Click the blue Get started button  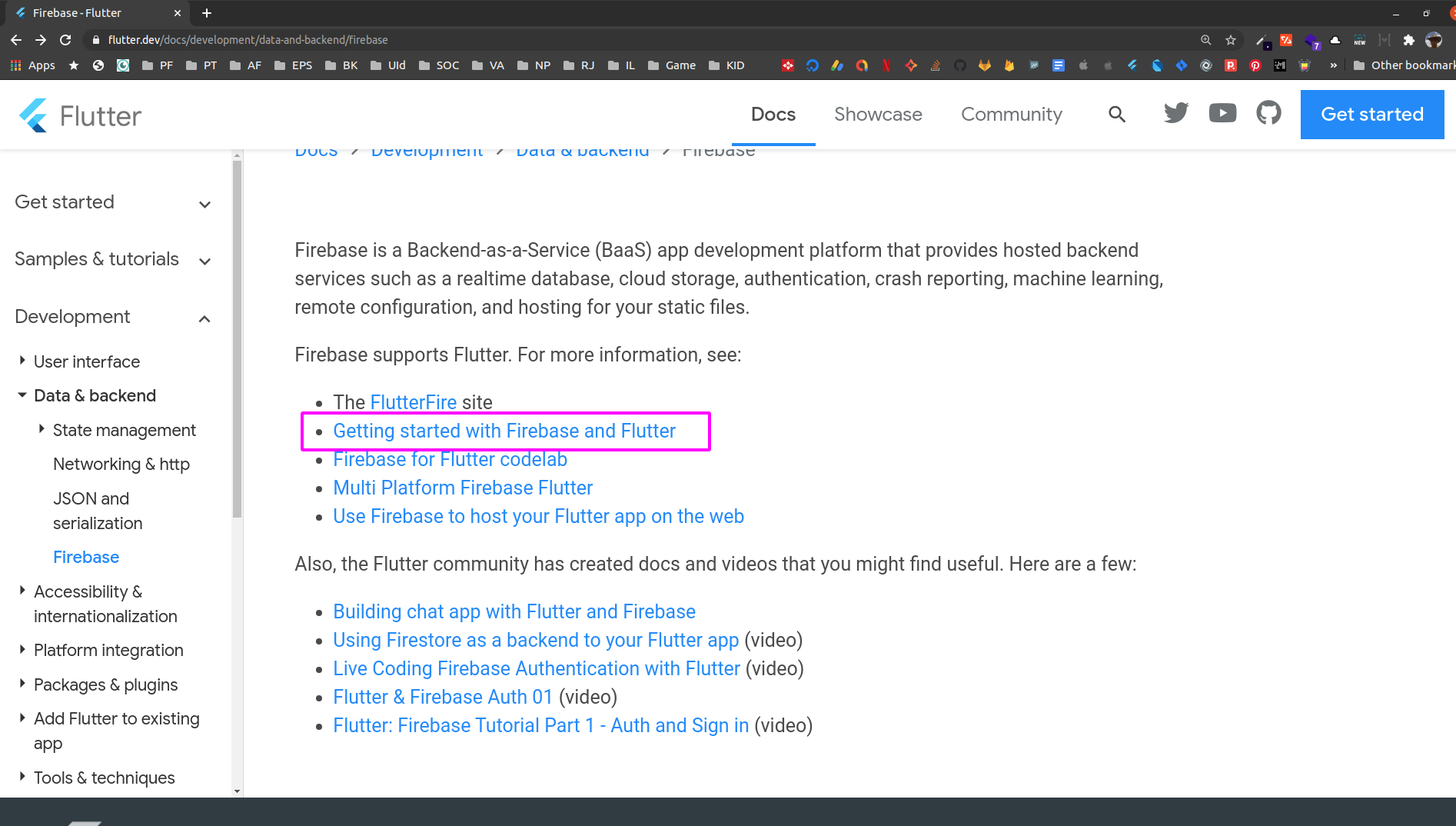[1372, 115]
